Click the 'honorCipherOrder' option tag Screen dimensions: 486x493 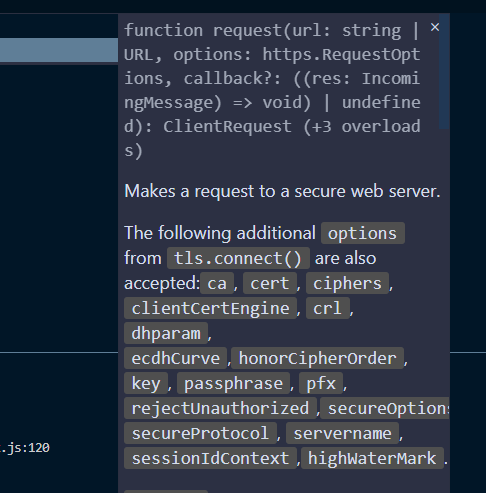(x=318, y=358)
